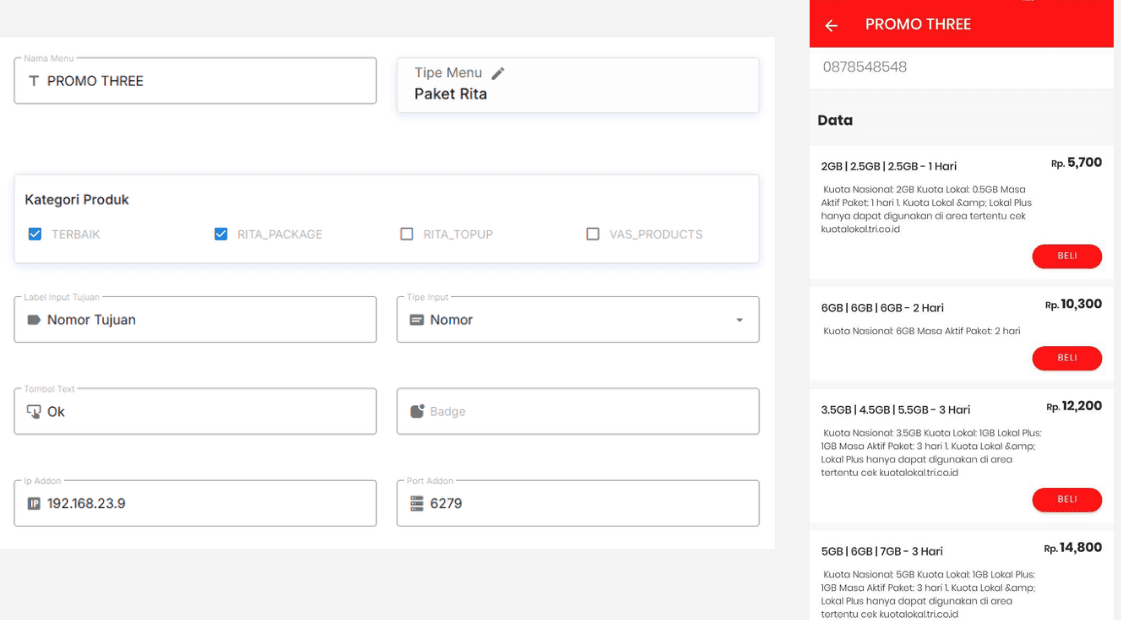Uncheck the RITA_PACKAGE checkbox

(221, 234)
